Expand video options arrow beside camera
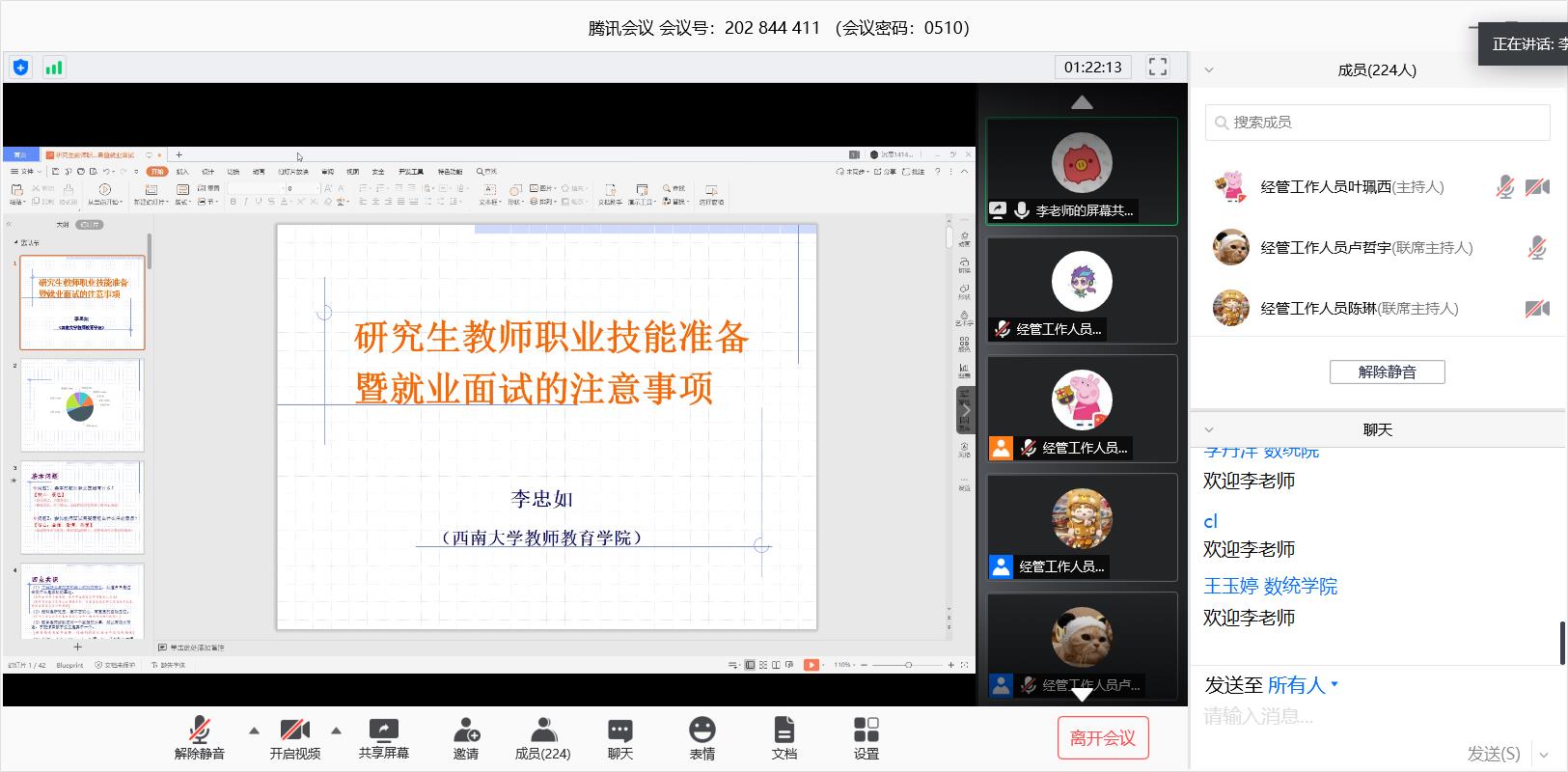Viewport: 1568px width, 772px height. tap(336, 731)
